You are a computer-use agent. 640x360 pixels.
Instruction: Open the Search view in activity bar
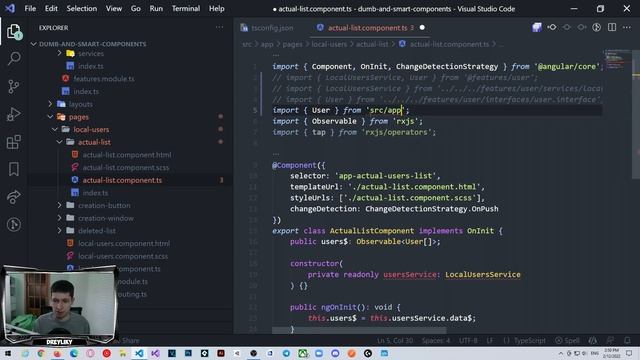pyautogui.click(x=13, y=59)
